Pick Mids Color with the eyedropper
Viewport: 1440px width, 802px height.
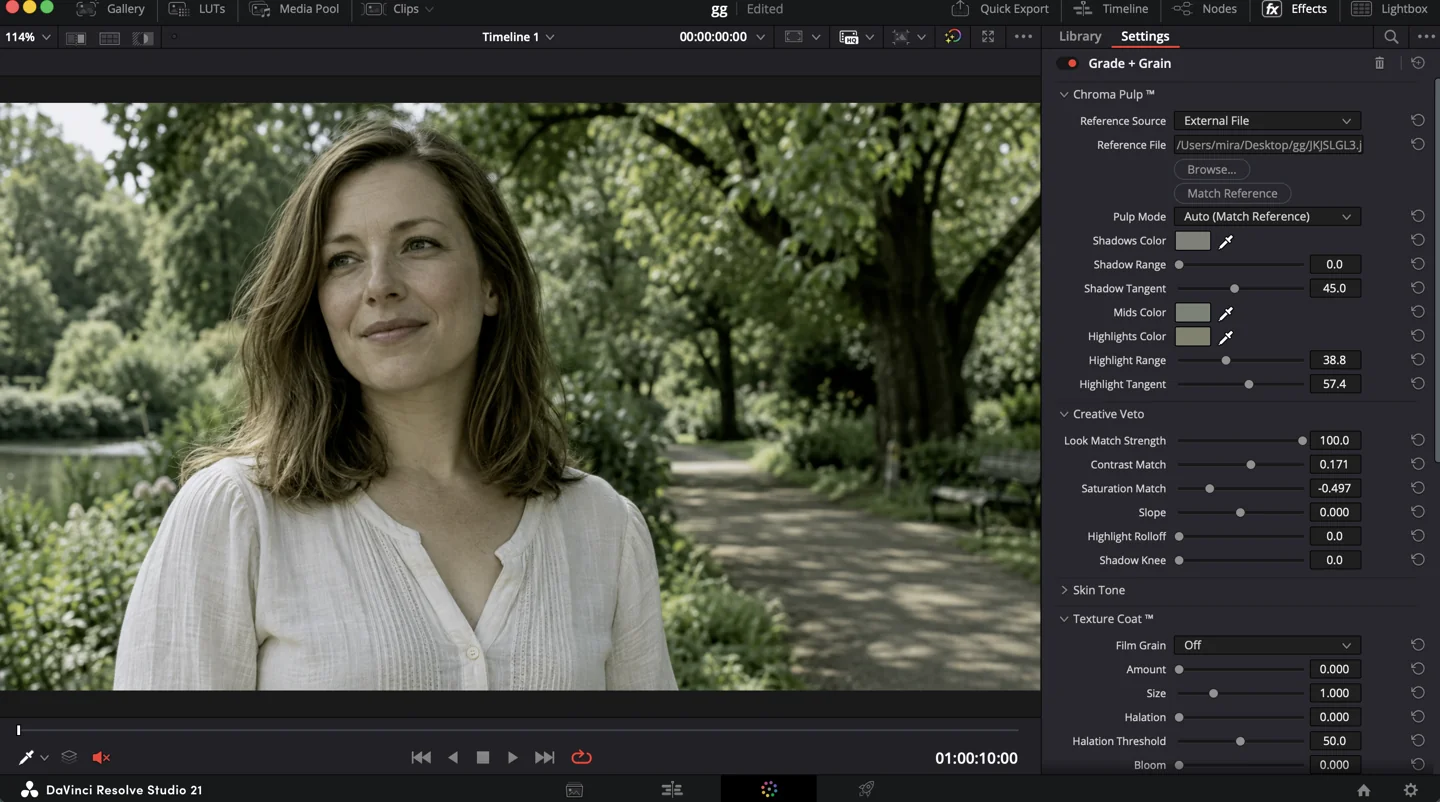point(1226,313)
